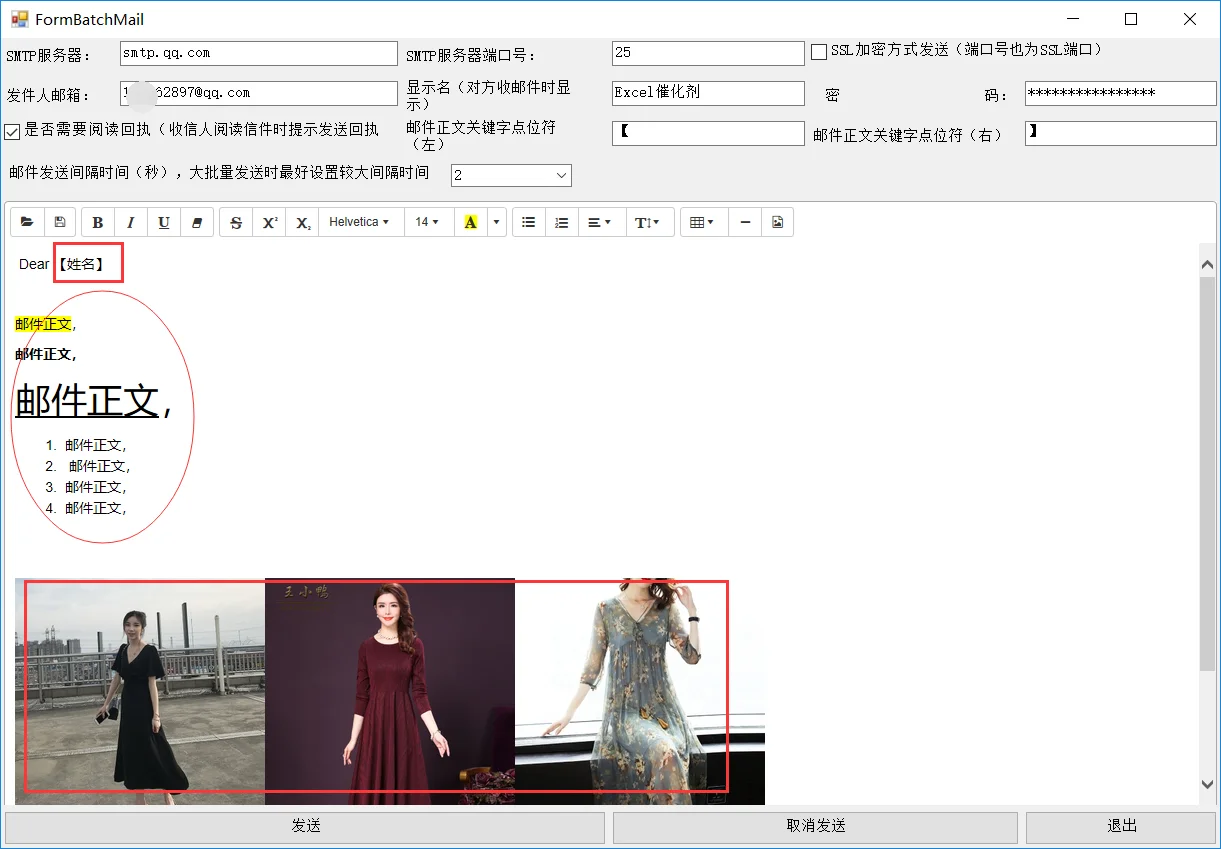Apply the yellow highlight color swatch

click(x=471, y=222)
